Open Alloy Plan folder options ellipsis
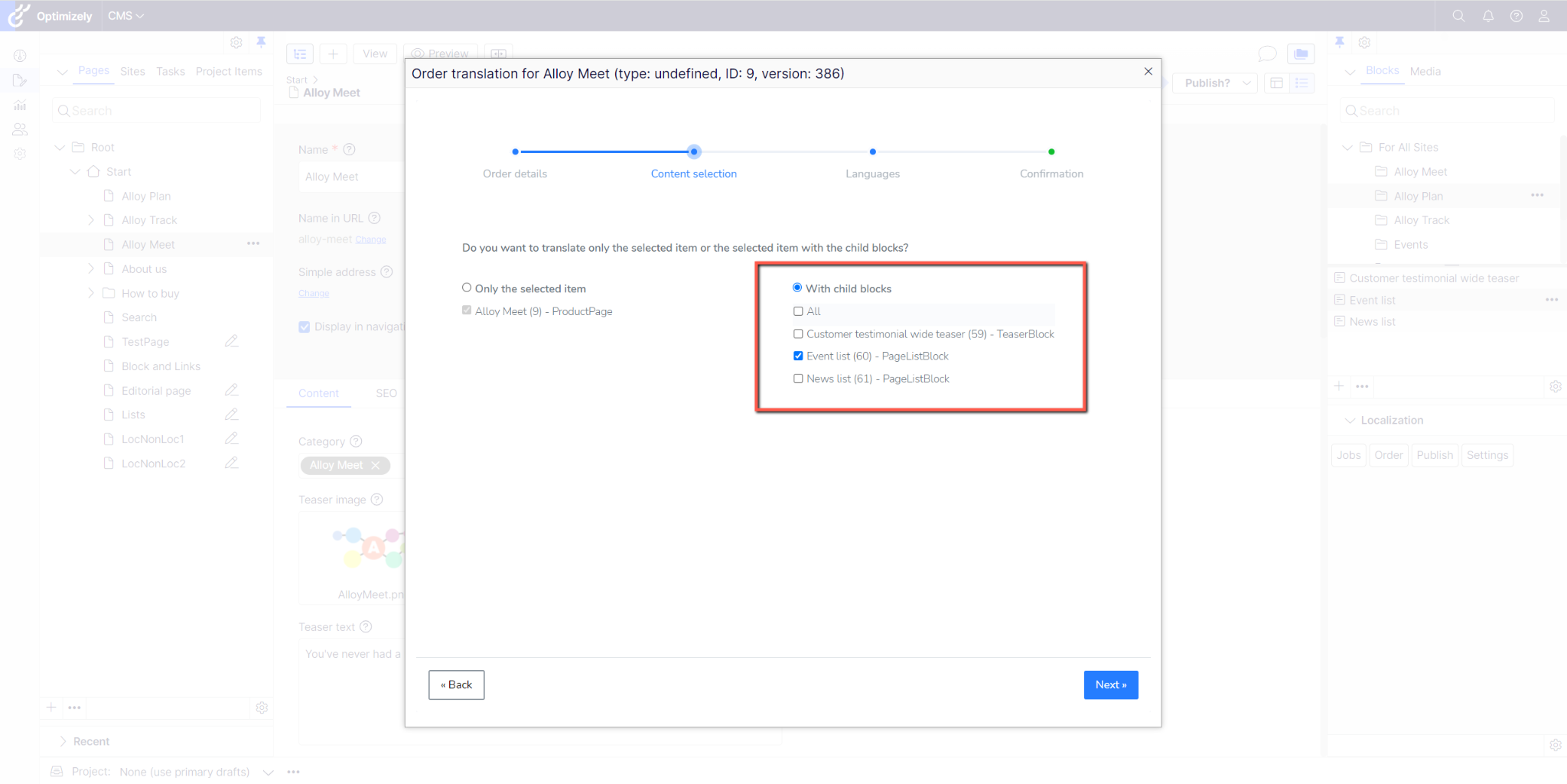Viewport: 1567px width, 784px height. tap(1537, 196)
